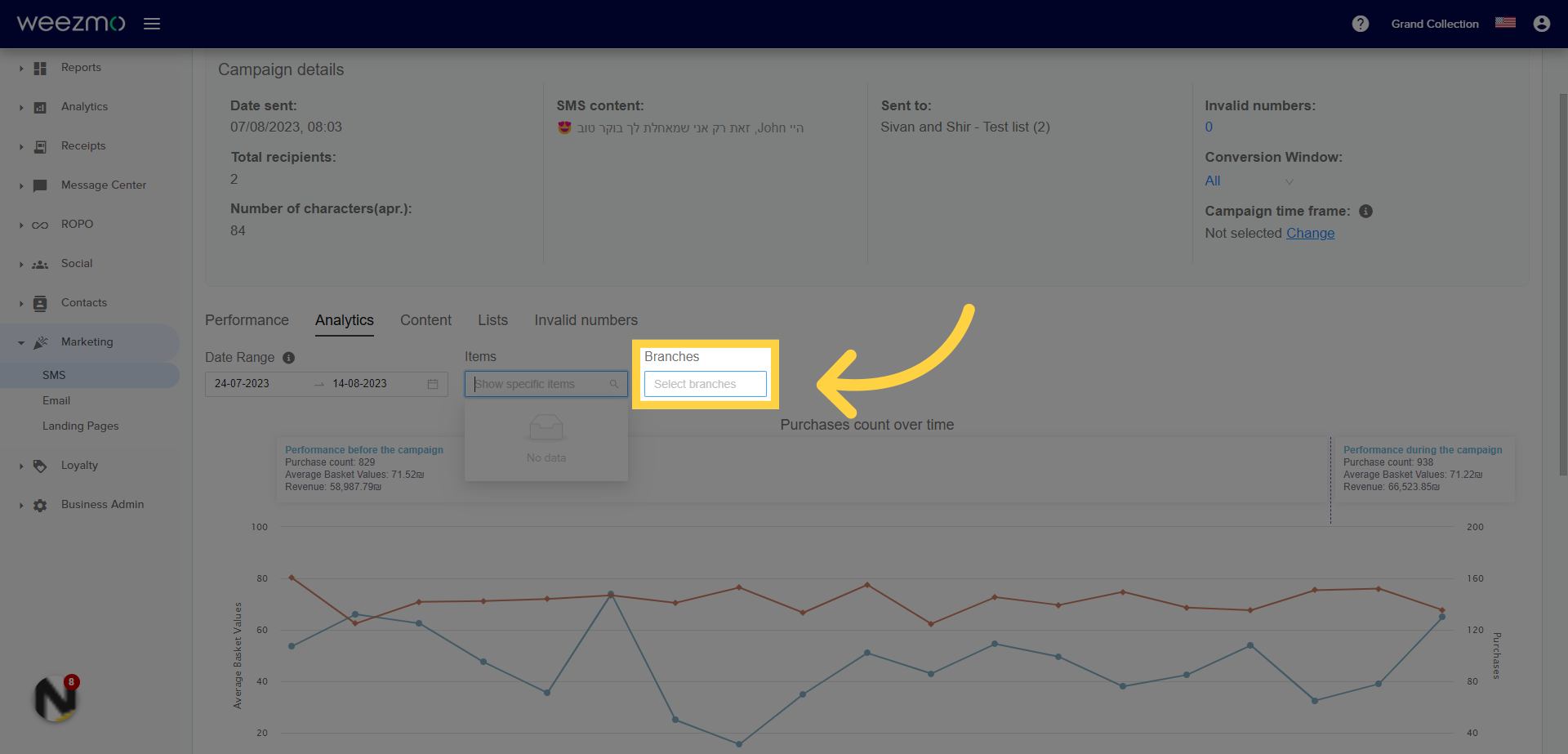Click the Date Range info icon
The height and width of the screenshot is (754, 1568).
point(288,358)
